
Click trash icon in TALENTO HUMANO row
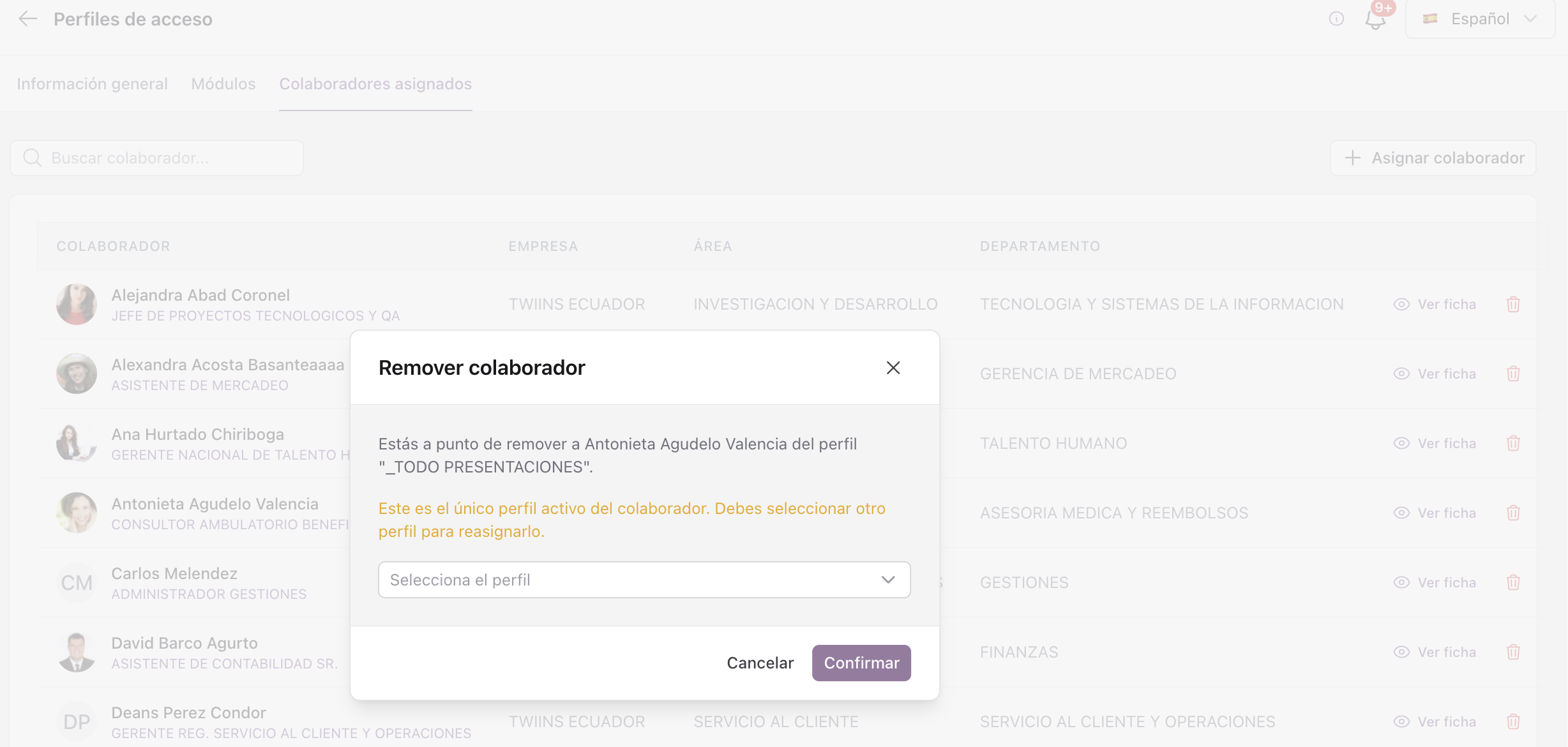click(1513, 443)
